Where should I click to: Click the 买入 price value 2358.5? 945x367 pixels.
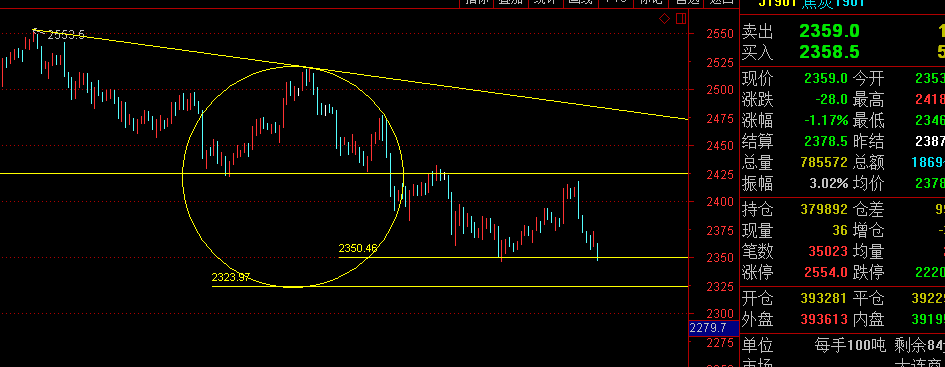[829, 52]
